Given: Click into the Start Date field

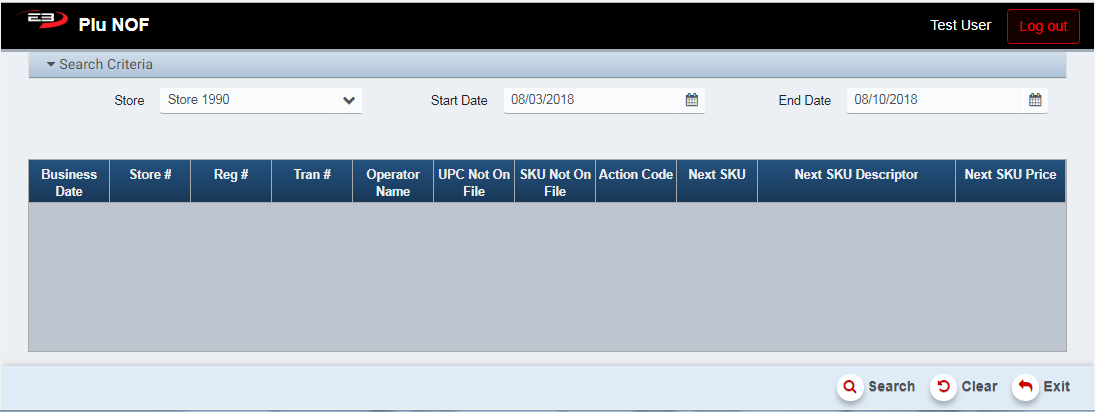Looking at the screenshot, I should [x=590, y=100].
